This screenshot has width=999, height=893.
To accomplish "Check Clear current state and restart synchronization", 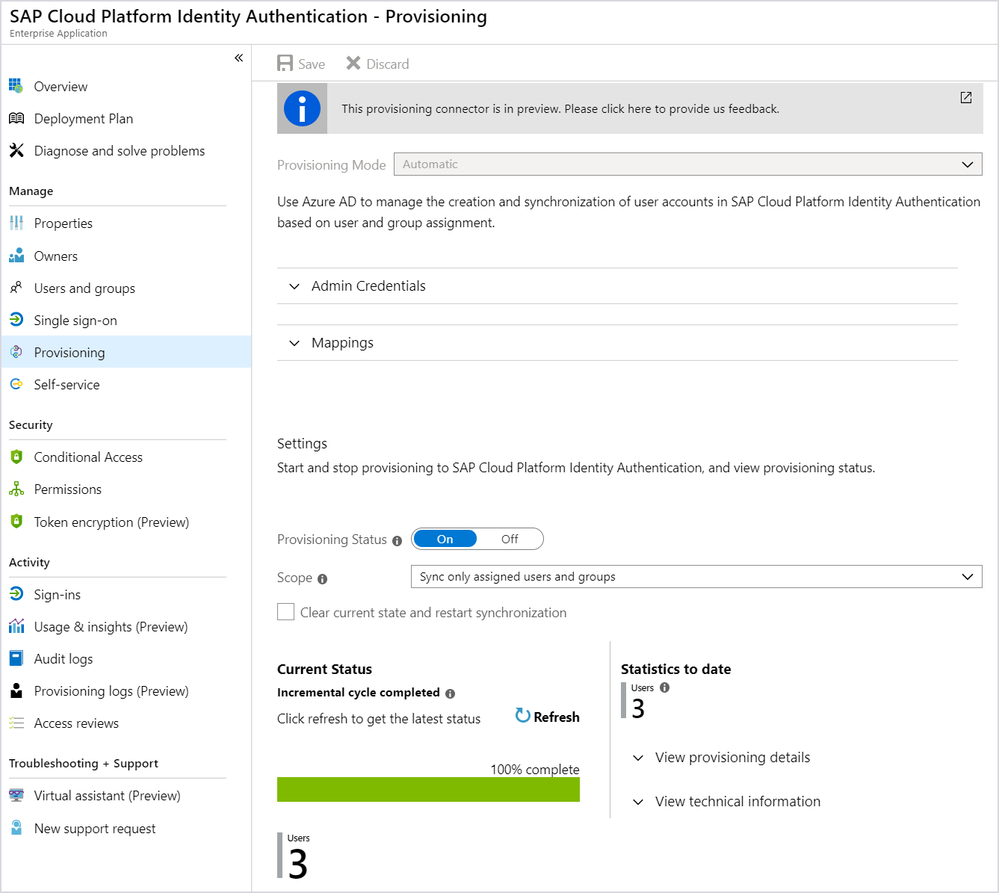I will (286, 612).
